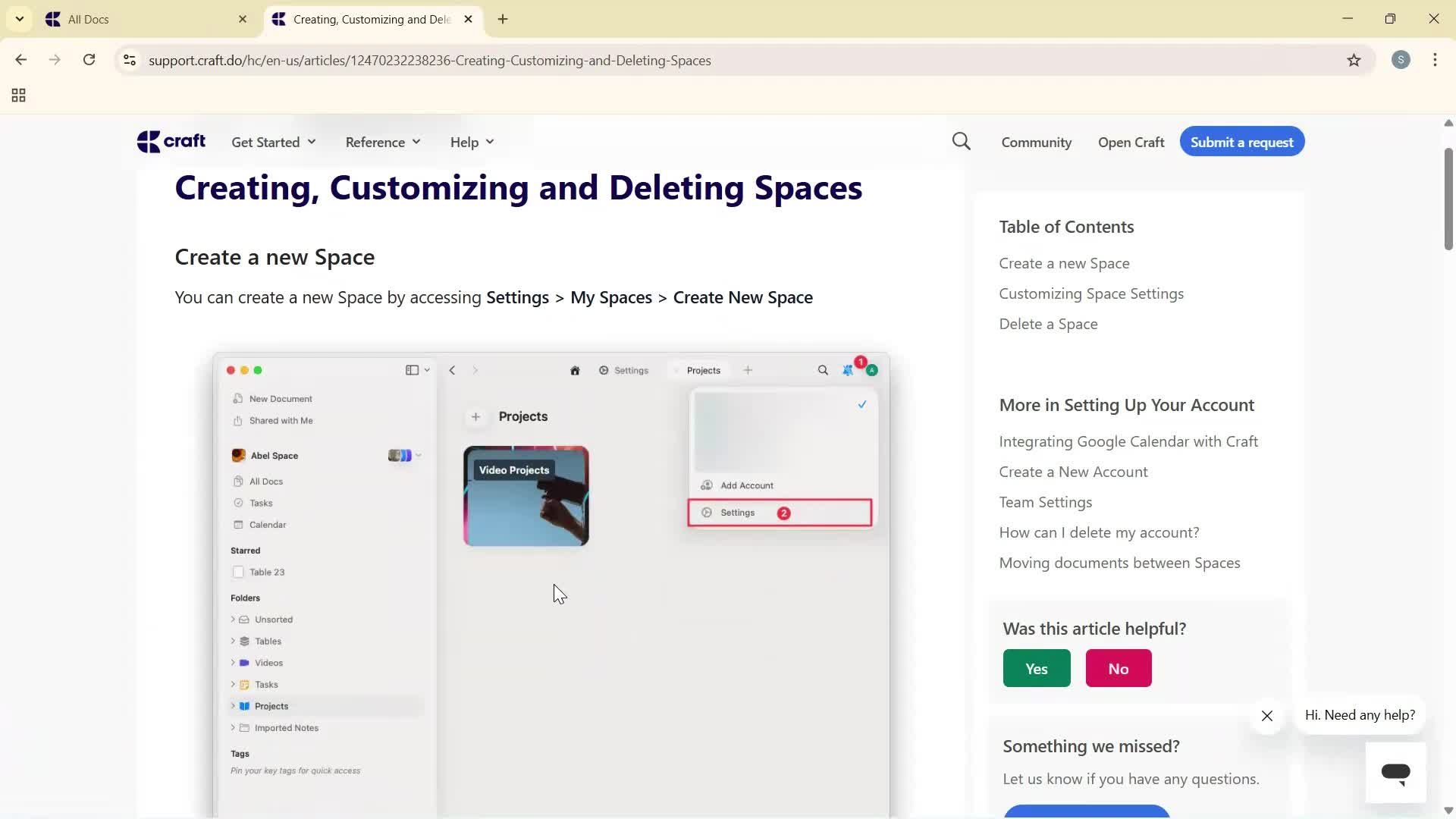1456x819 pixels.
Task: Select Community in the navigation bar
Action: coord(1036,142)
